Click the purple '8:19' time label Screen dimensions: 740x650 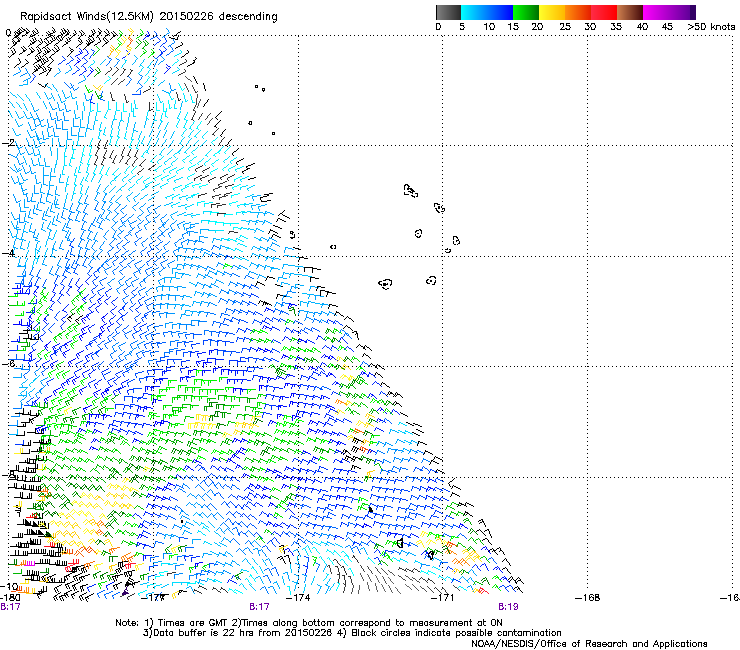(x=508, y=607)
